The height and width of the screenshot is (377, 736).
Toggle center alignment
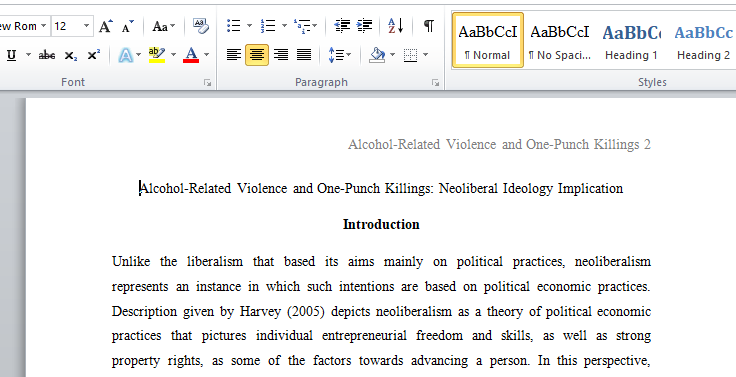[257, 55]
